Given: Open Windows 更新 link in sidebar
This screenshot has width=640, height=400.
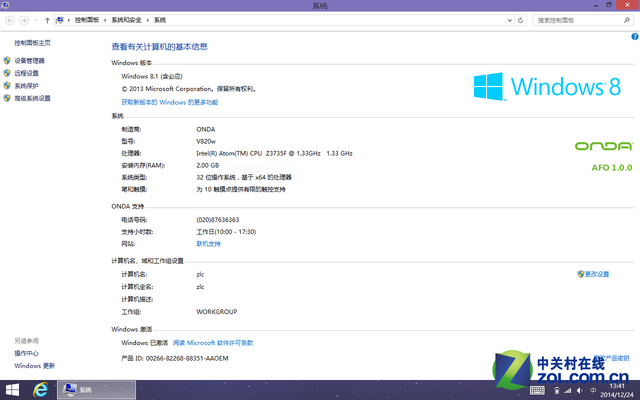Looking at the screenshot, I should (x=35, y=366).
